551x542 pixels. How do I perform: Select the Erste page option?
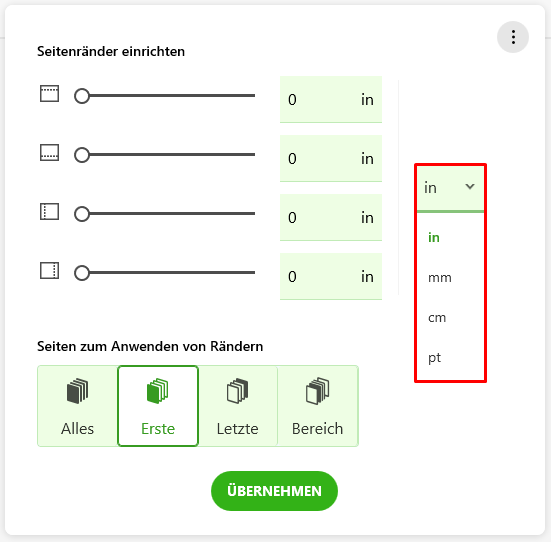click(x=158, y=406)
